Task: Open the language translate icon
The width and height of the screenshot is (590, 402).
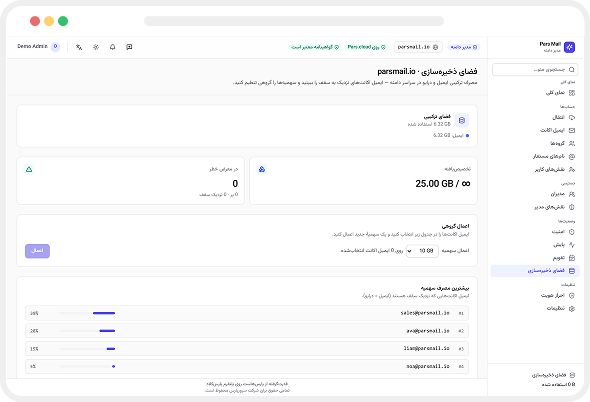Action: (x=79, y=47)
